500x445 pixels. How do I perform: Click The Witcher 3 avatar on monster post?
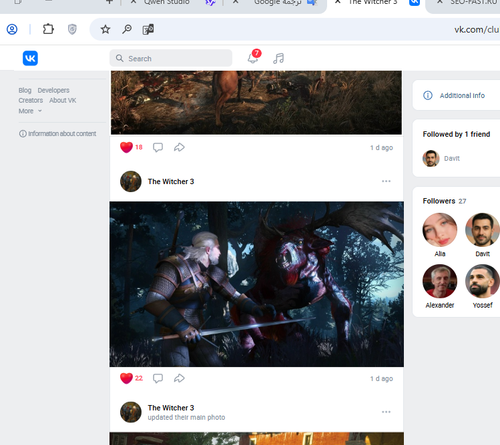click(131, 181)
